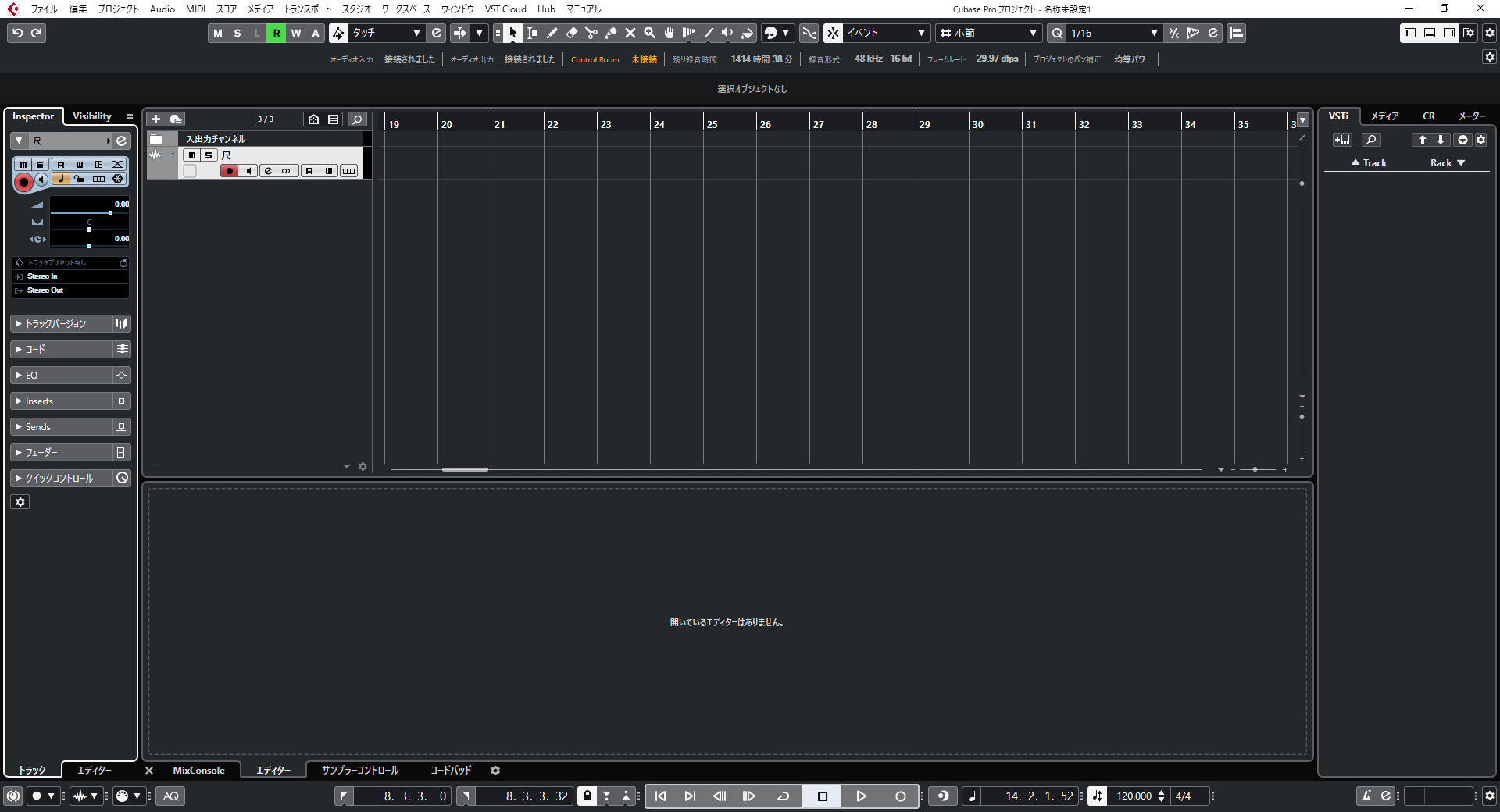This screenshot has width=1500, height=812.
Task: Select the Glue tool
Action: click(x=610, y=33)
